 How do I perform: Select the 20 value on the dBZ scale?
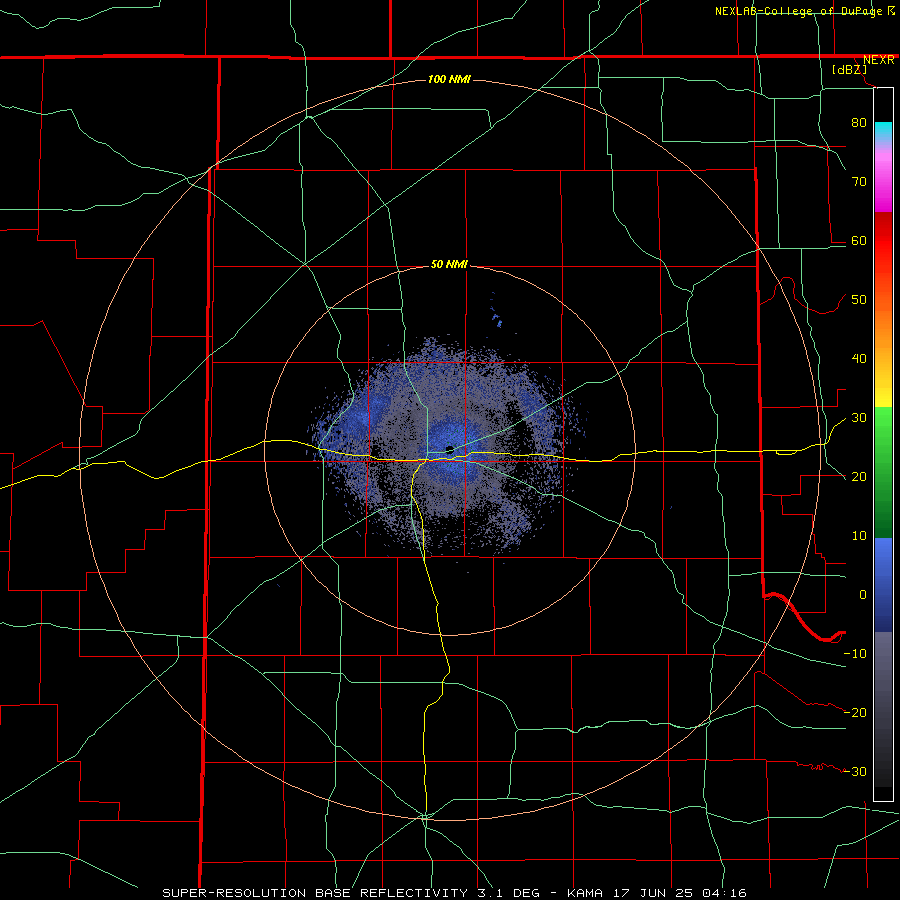tap(859, 476)
